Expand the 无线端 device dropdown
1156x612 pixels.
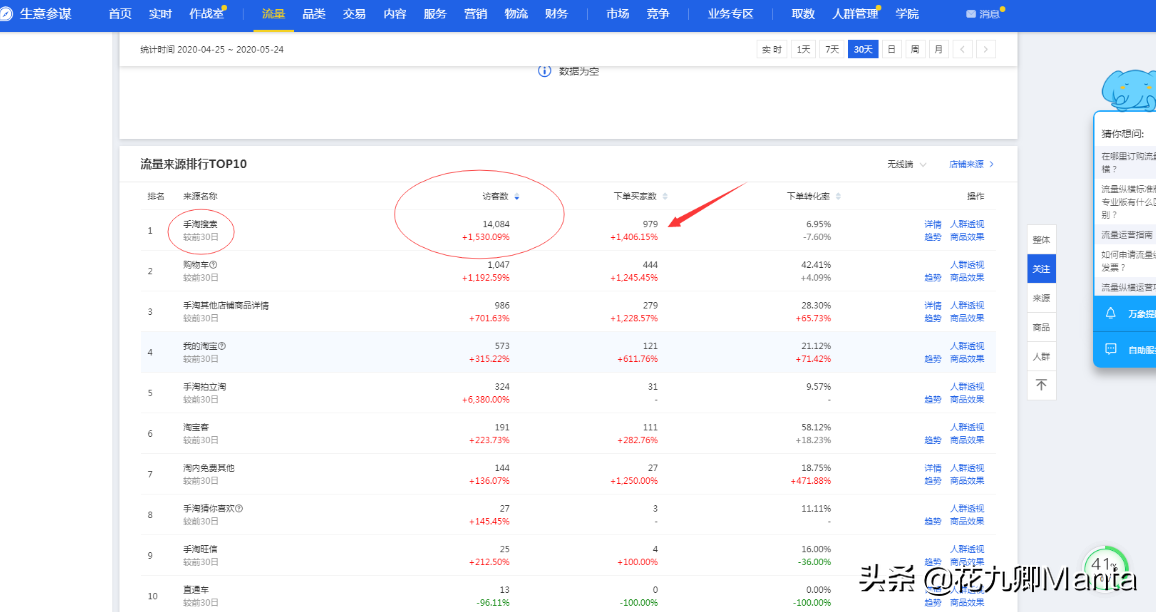tap(906, 164)
